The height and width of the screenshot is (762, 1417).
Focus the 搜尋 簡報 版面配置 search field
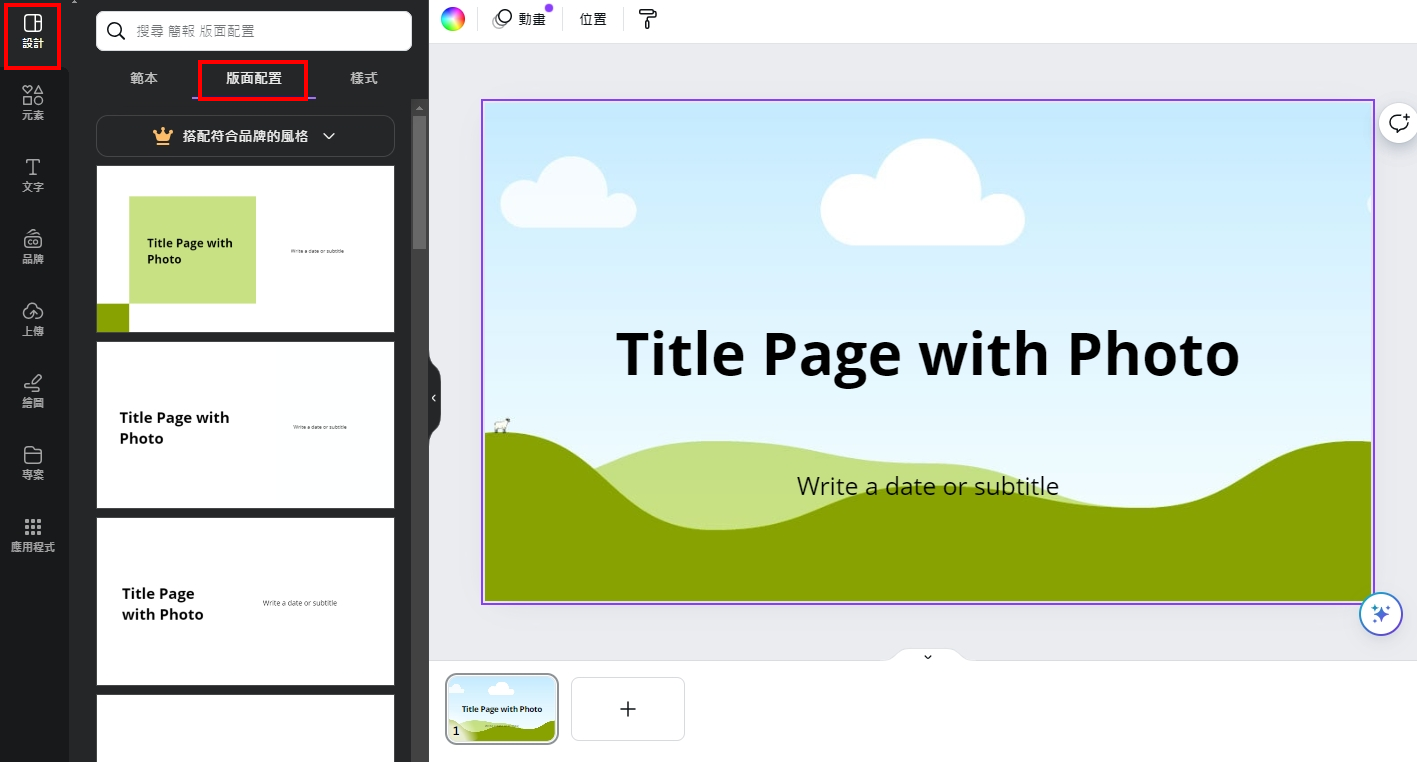coord(254,31)
